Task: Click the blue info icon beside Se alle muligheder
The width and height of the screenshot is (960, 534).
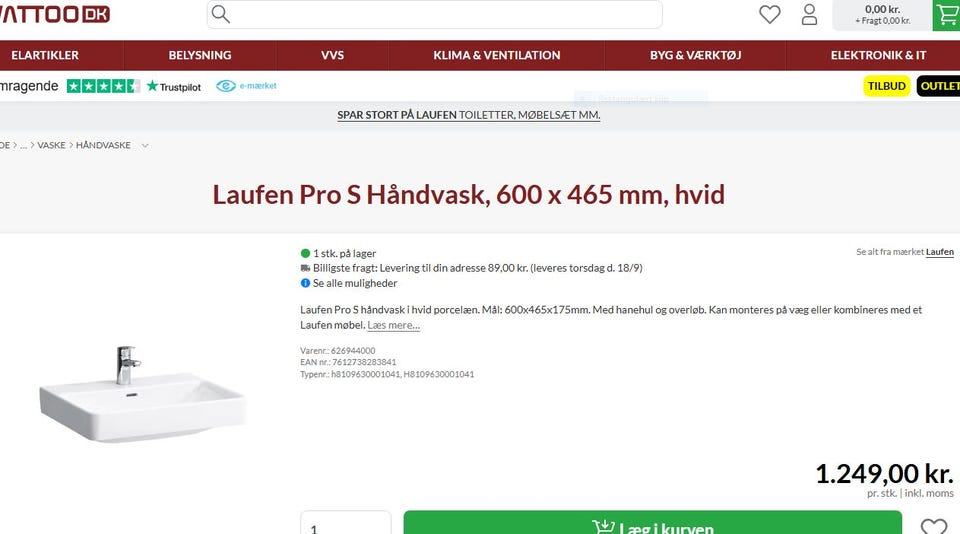Action: point(305,283)
